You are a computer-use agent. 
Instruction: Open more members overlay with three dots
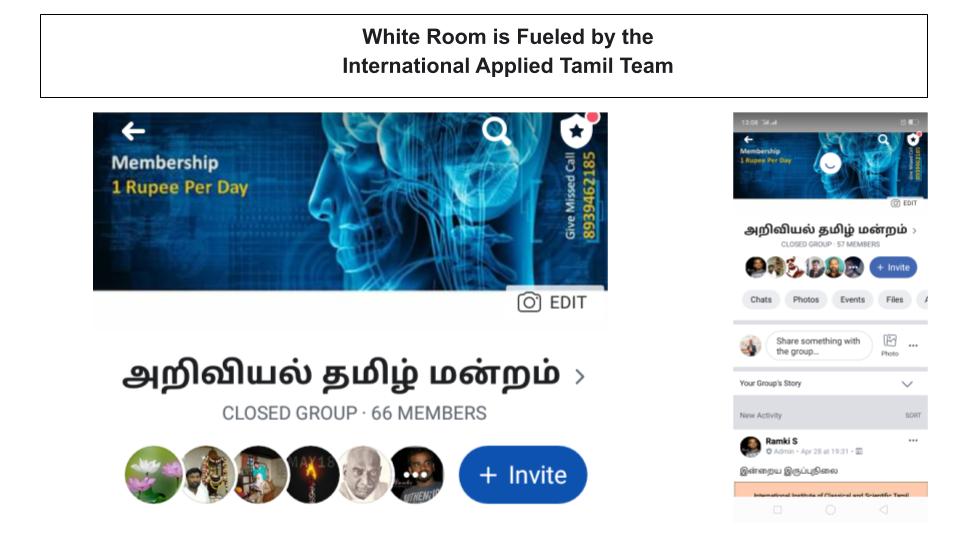pos(416,474)
